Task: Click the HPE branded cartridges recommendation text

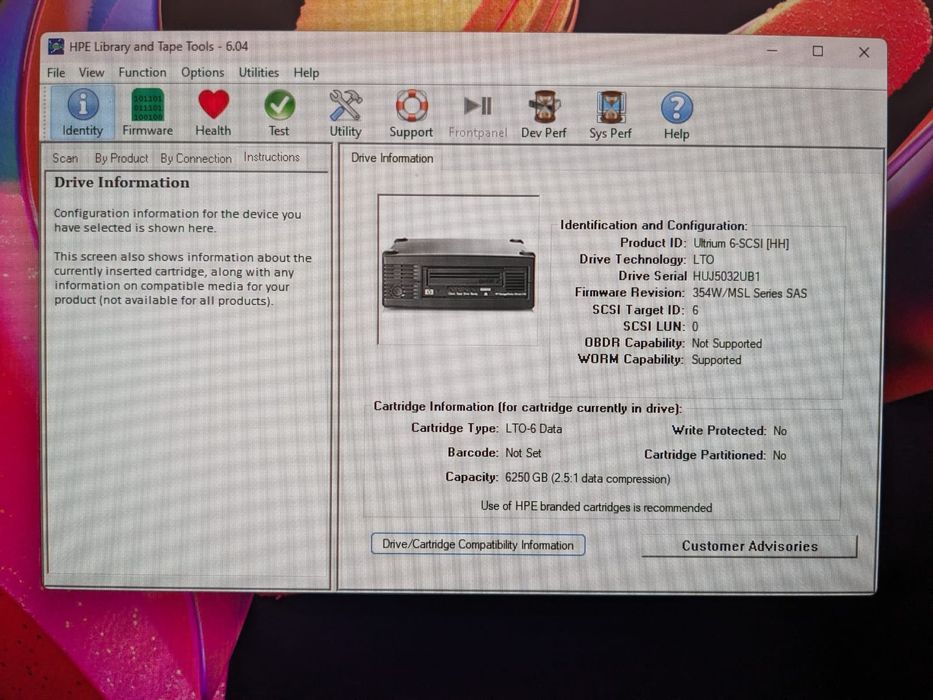Action: click(x=596, y=507)
